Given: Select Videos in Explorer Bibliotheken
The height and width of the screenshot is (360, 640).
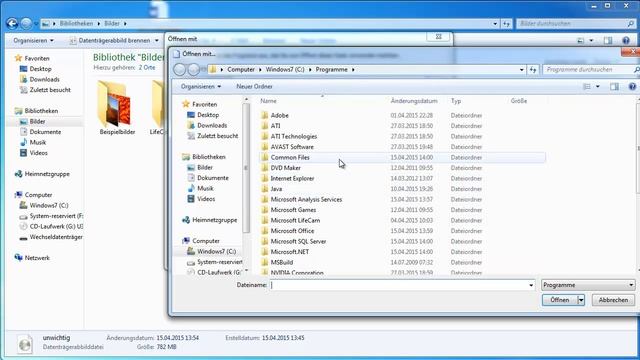Looking at the screenshot, I should pos(38,153).
